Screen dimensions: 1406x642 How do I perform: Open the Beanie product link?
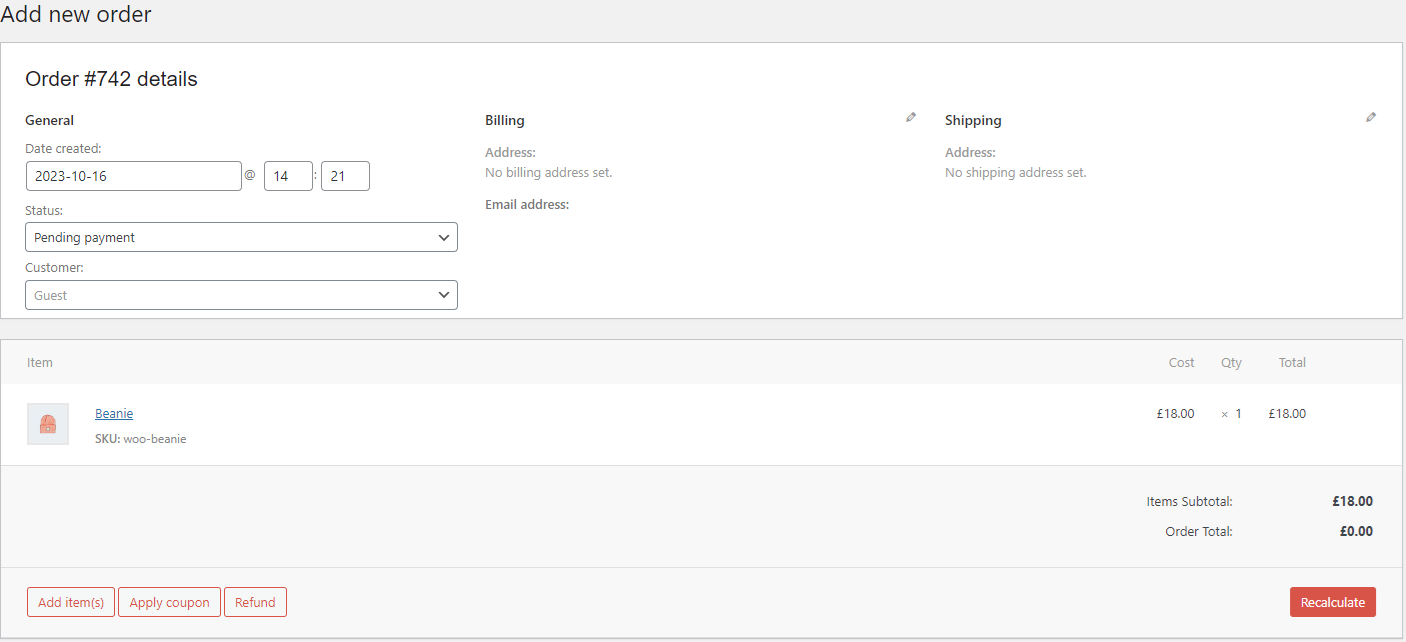pyautogui.click(x=114, y=413)
